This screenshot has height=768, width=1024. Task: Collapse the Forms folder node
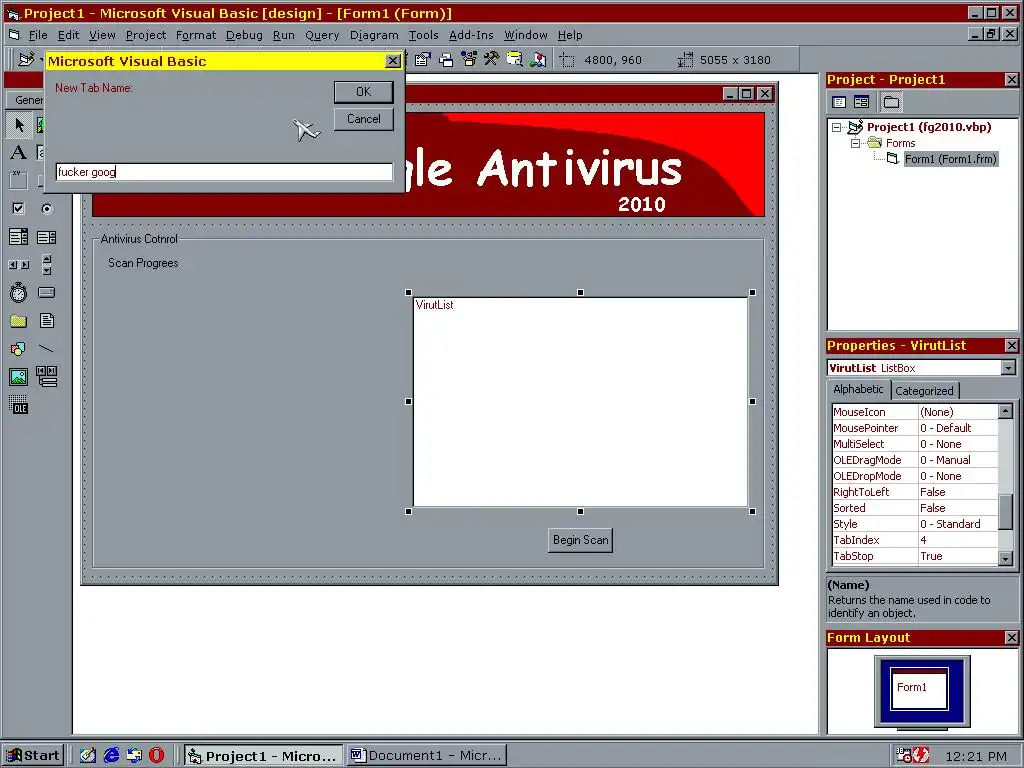point(855,143)
